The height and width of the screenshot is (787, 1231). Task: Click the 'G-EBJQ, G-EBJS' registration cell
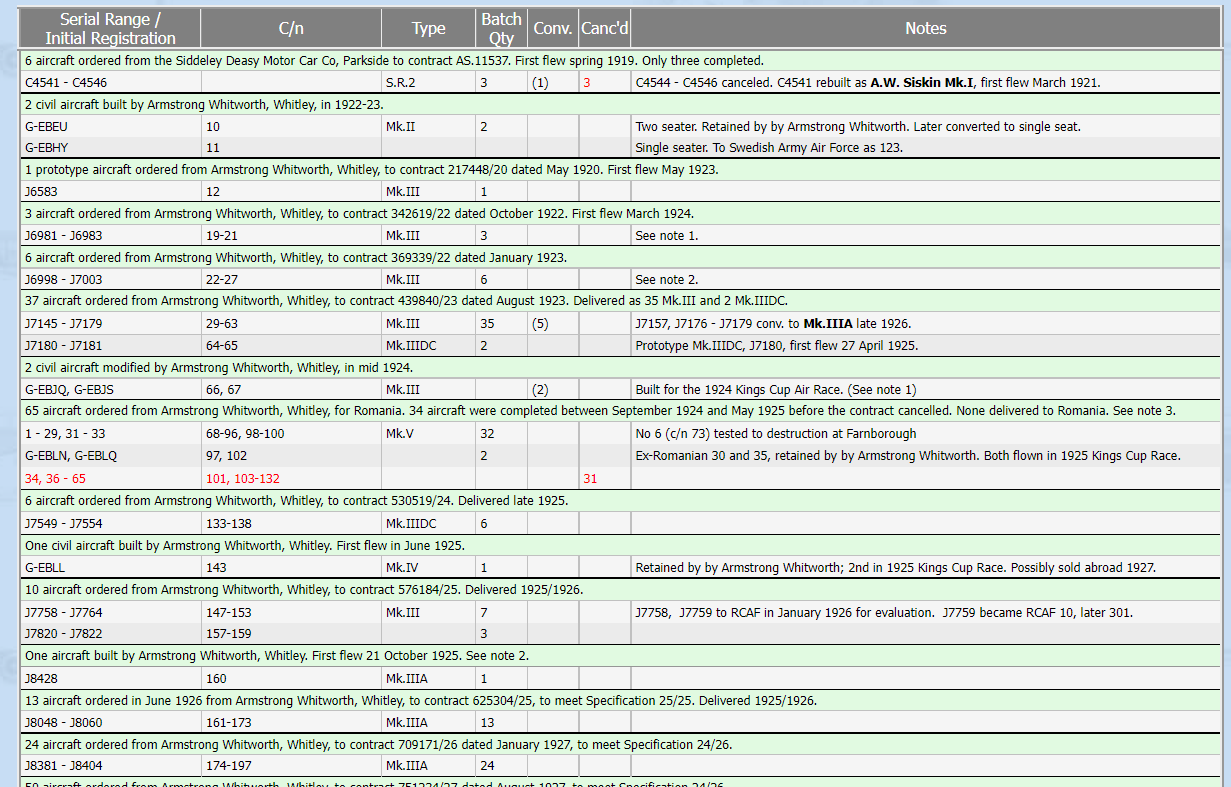(111, 389)
